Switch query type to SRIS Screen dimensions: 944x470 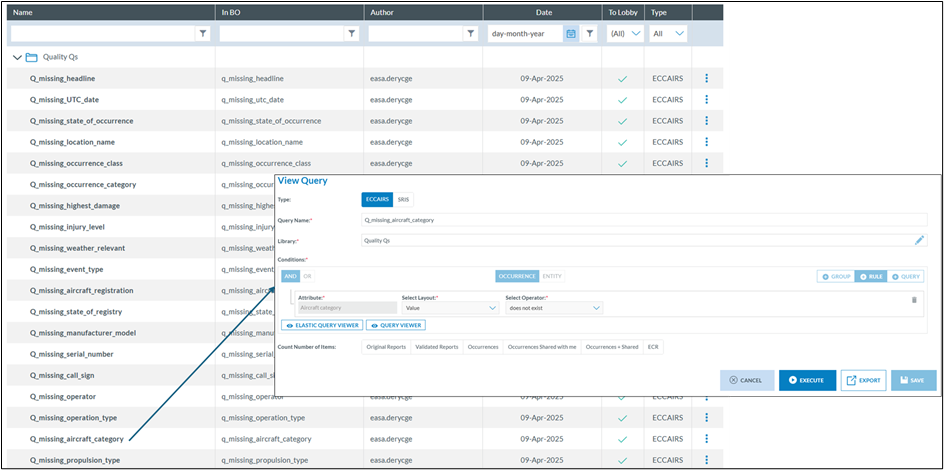click(402, 200)
